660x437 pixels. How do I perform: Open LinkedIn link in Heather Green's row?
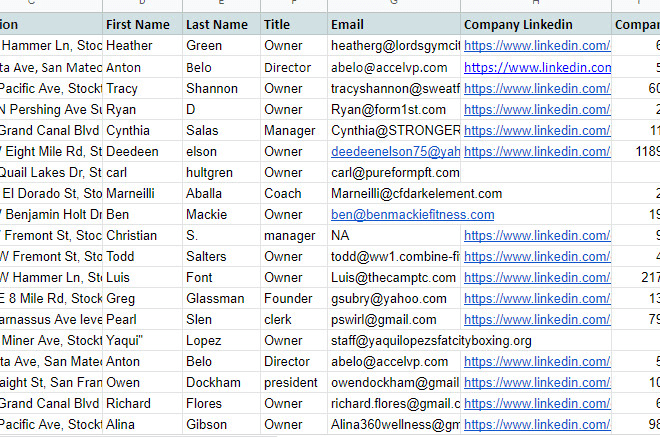pos(536,45)
